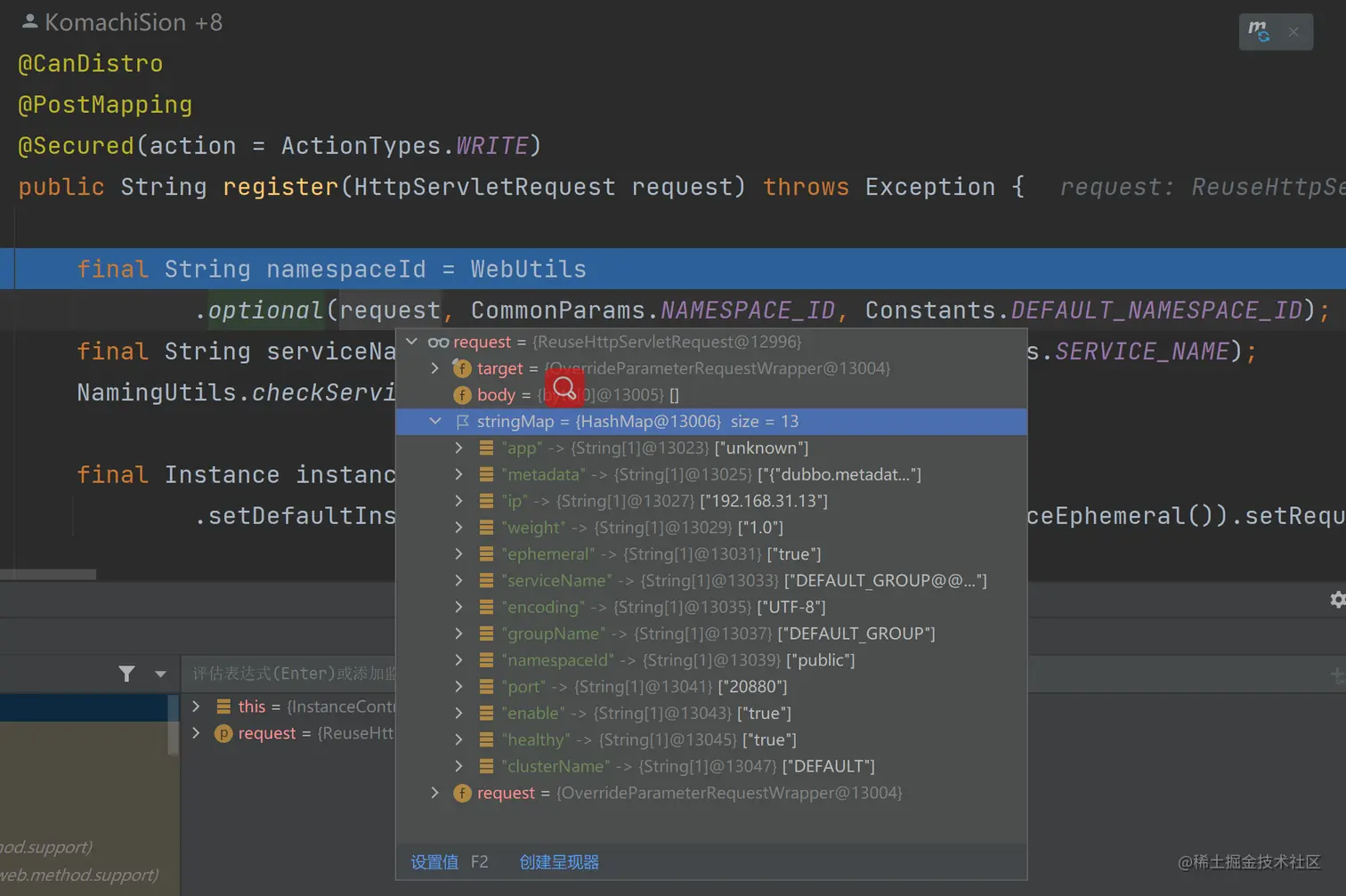The width and height of the screenshot is (1346, 896).
Task: Click the flag icon beside stringMap
Action: click(x=463, y=422)
